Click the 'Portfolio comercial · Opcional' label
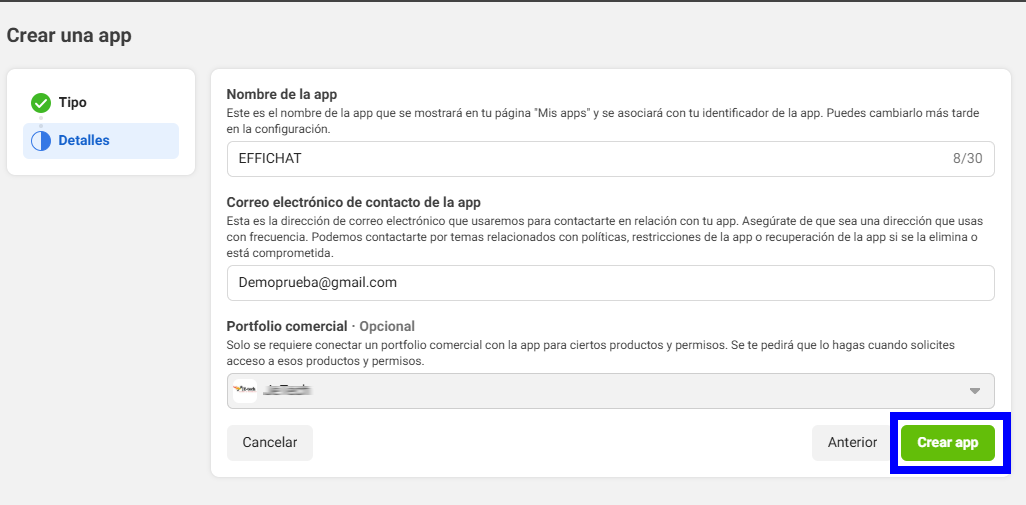This screenshot has height=505, width=1026. click(321, 326)
